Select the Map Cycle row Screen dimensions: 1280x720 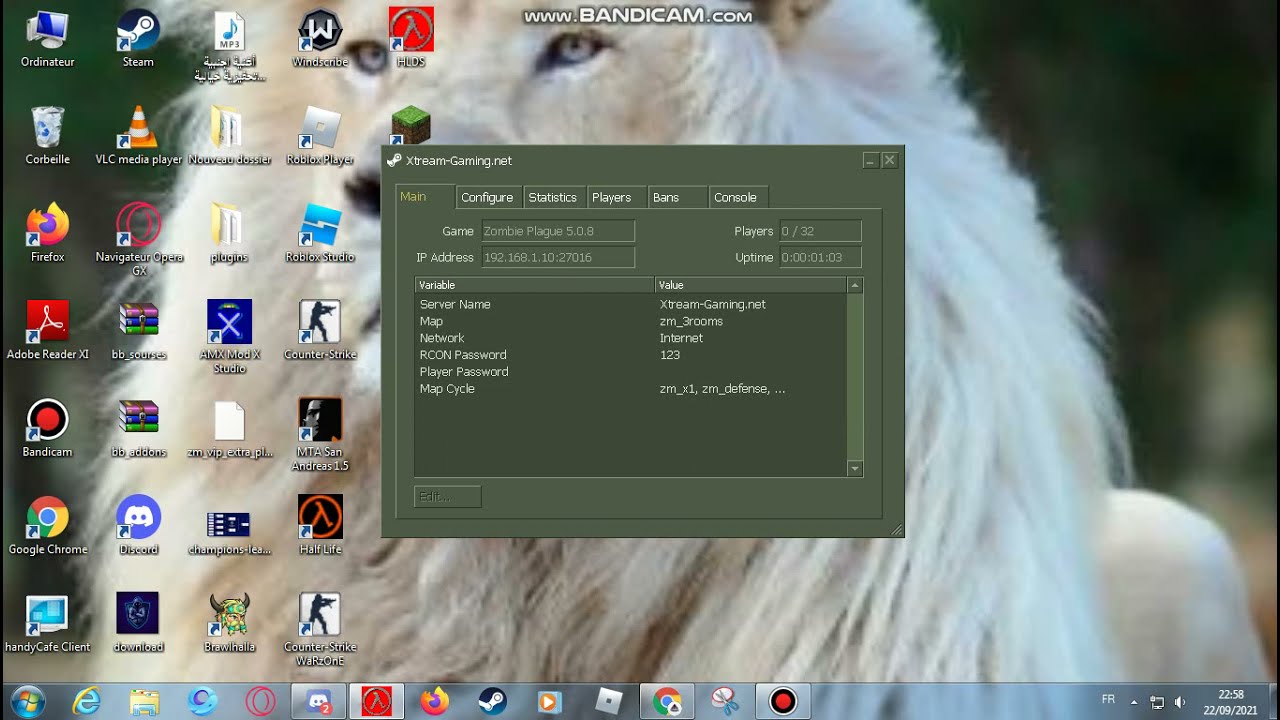[631, 389]
